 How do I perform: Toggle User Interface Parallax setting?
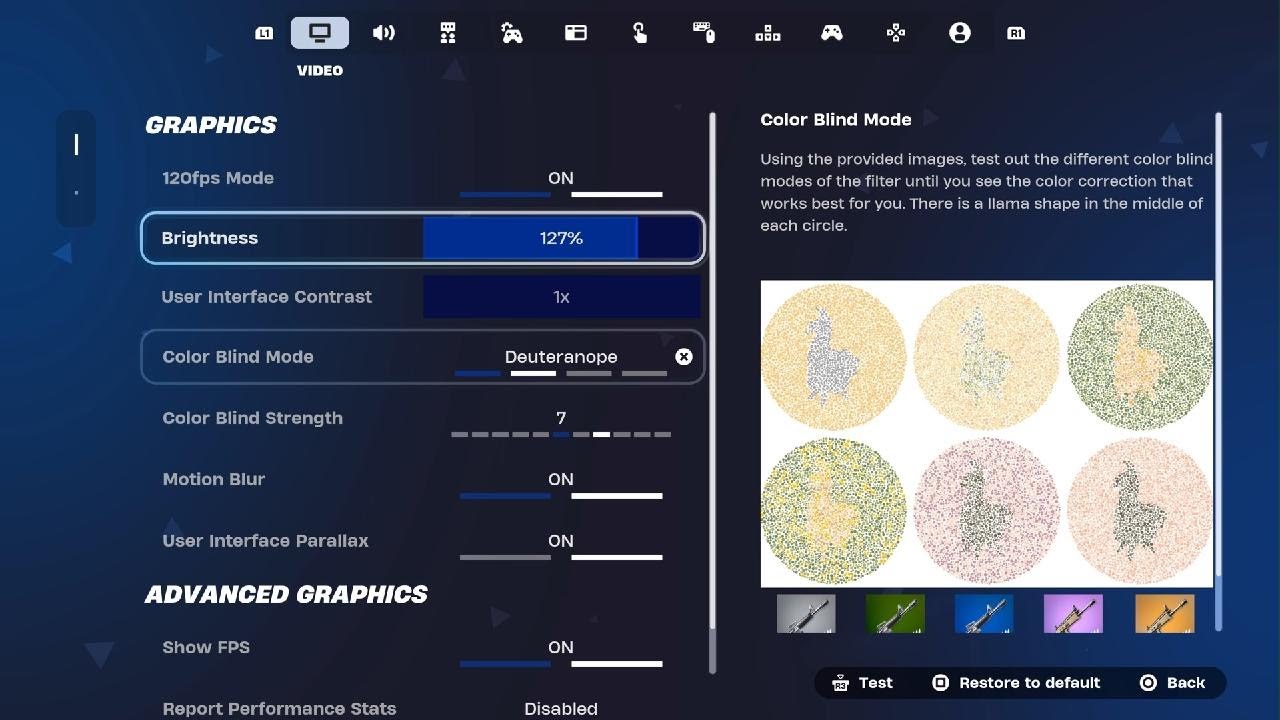561,546
